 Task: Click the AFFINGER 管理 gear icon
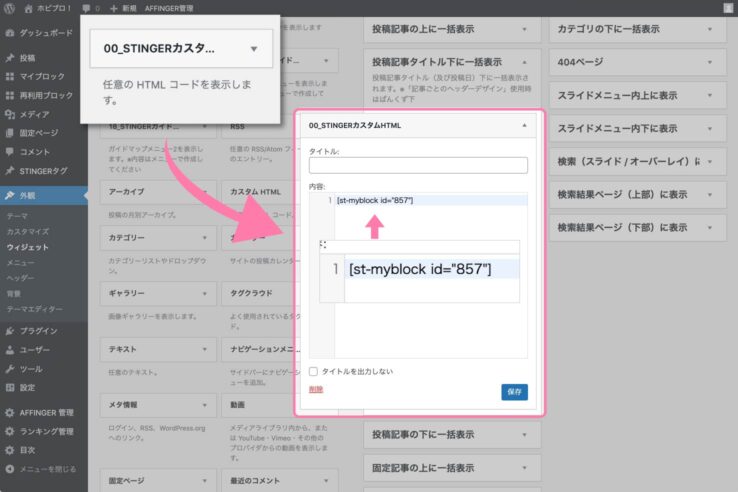pyautogui.click(x=10, y=412)
